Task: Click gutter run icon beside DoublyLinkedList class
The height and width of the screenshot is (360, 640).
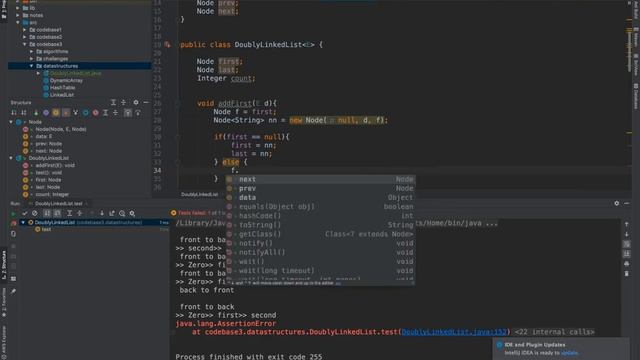Action: tap(167, 44)
